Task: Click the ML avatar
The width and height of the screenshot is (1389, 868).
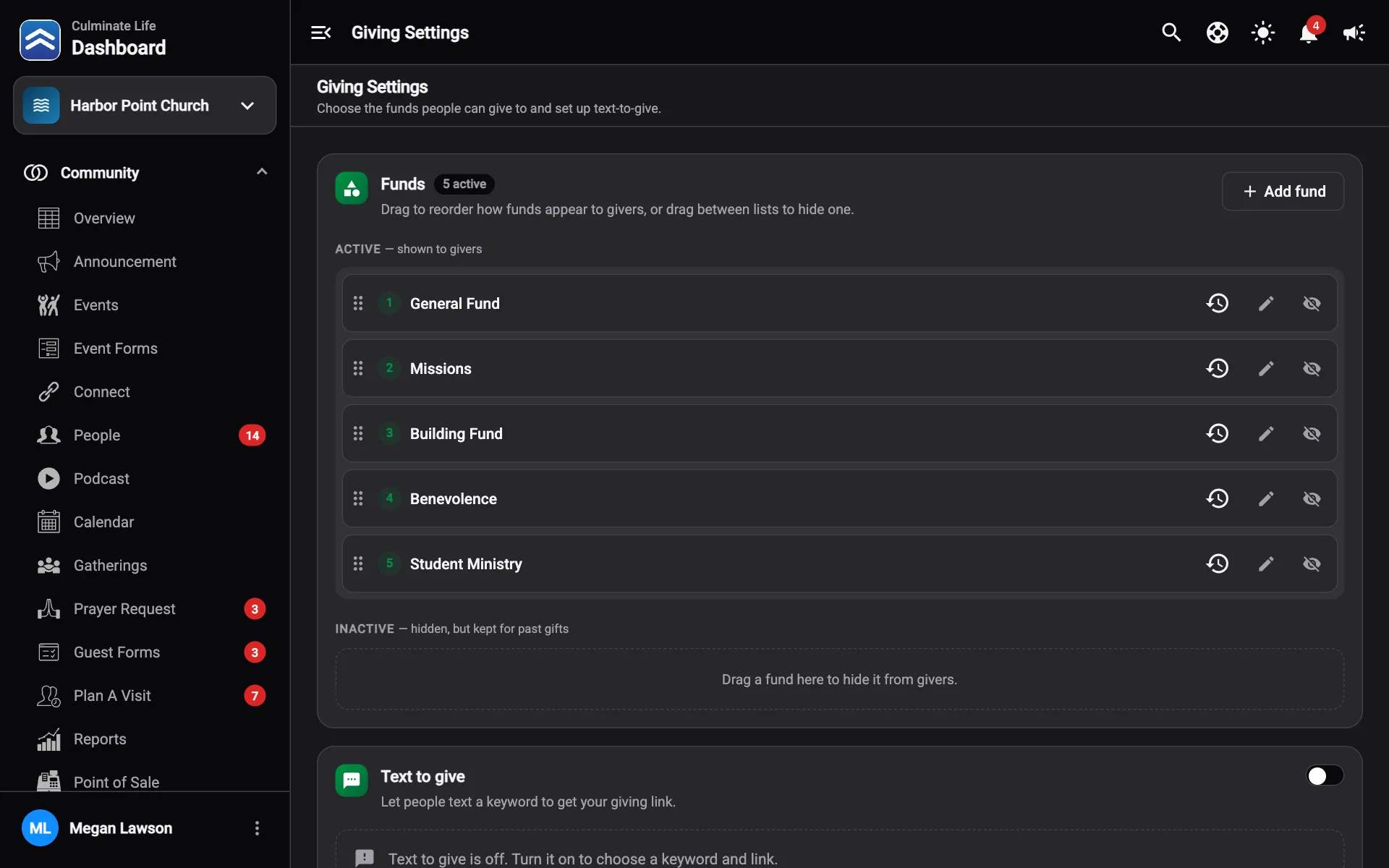Action: click(40, 828)
